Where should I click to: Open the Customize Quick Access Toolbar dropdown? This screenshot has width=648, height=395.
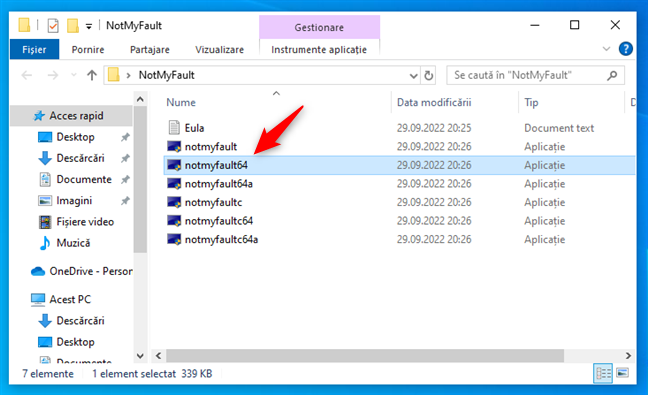[x=88, y=26]
